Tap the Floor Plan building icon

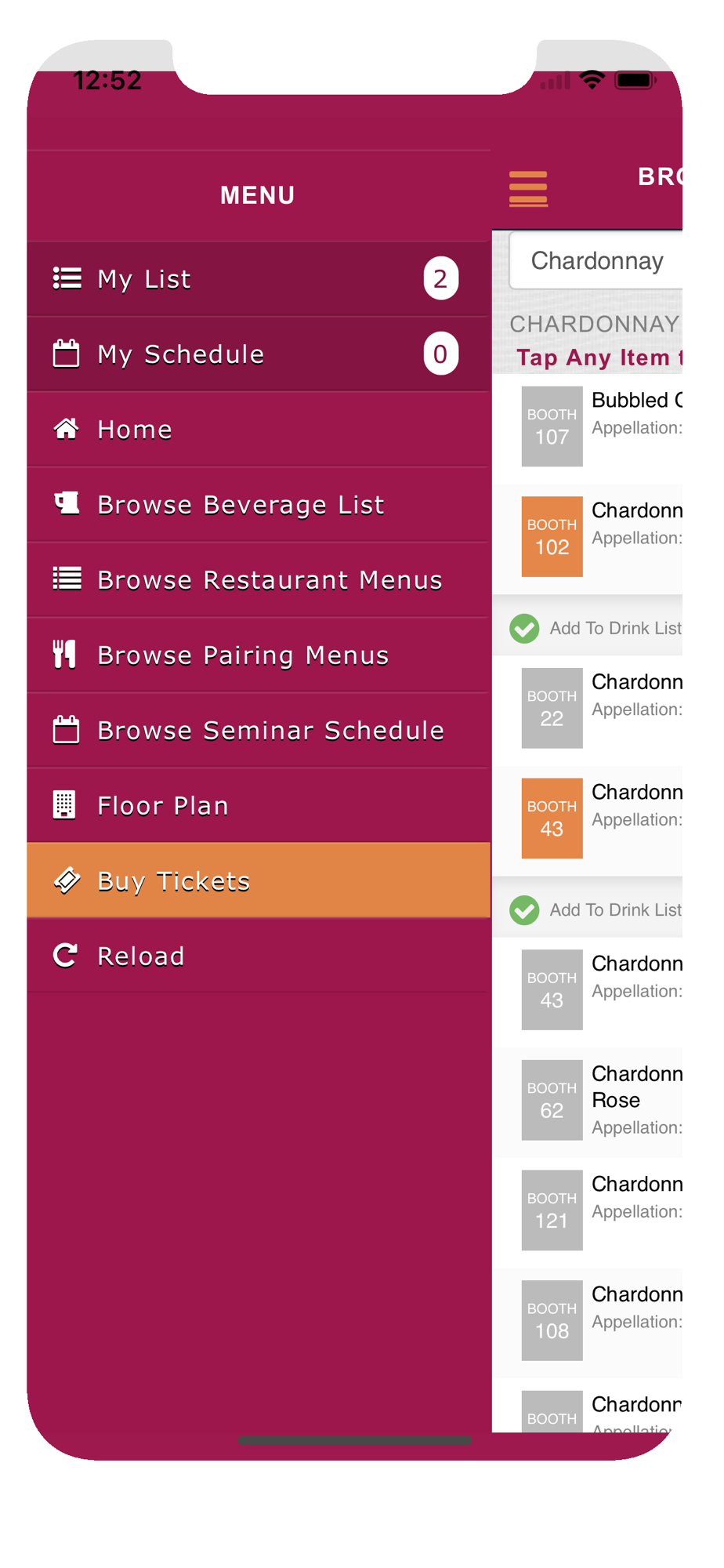[64, 804]
